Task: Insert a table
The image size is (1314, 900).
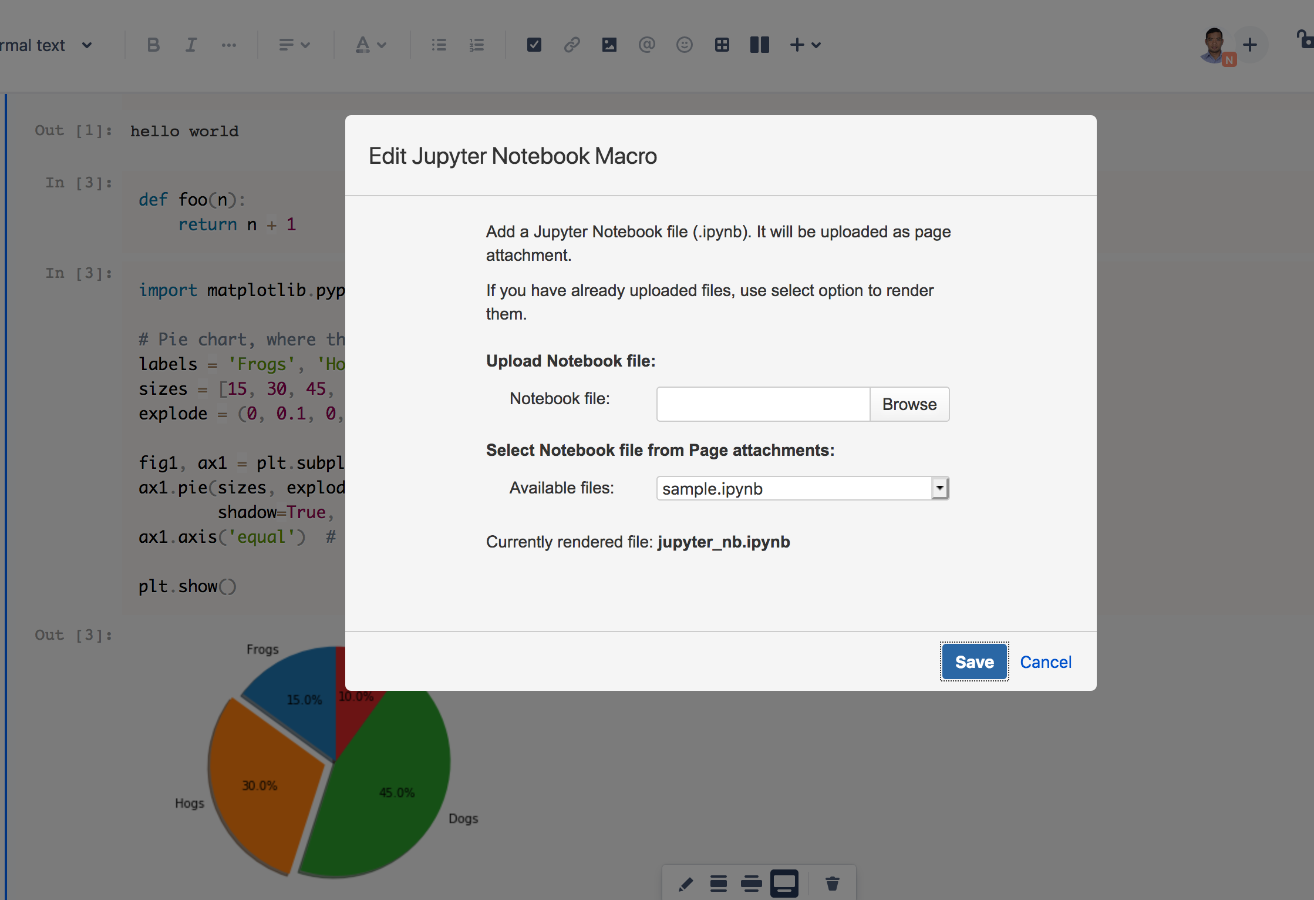Action: [722, 44]
